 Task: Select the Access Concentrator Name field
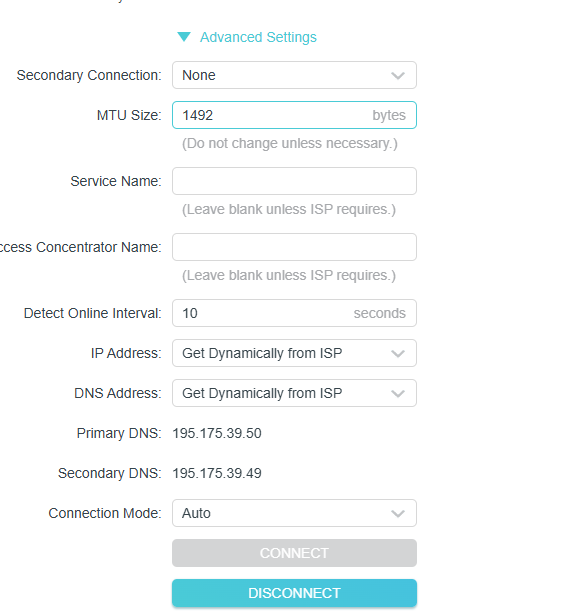pyautogui.click(x=294, y=247)
